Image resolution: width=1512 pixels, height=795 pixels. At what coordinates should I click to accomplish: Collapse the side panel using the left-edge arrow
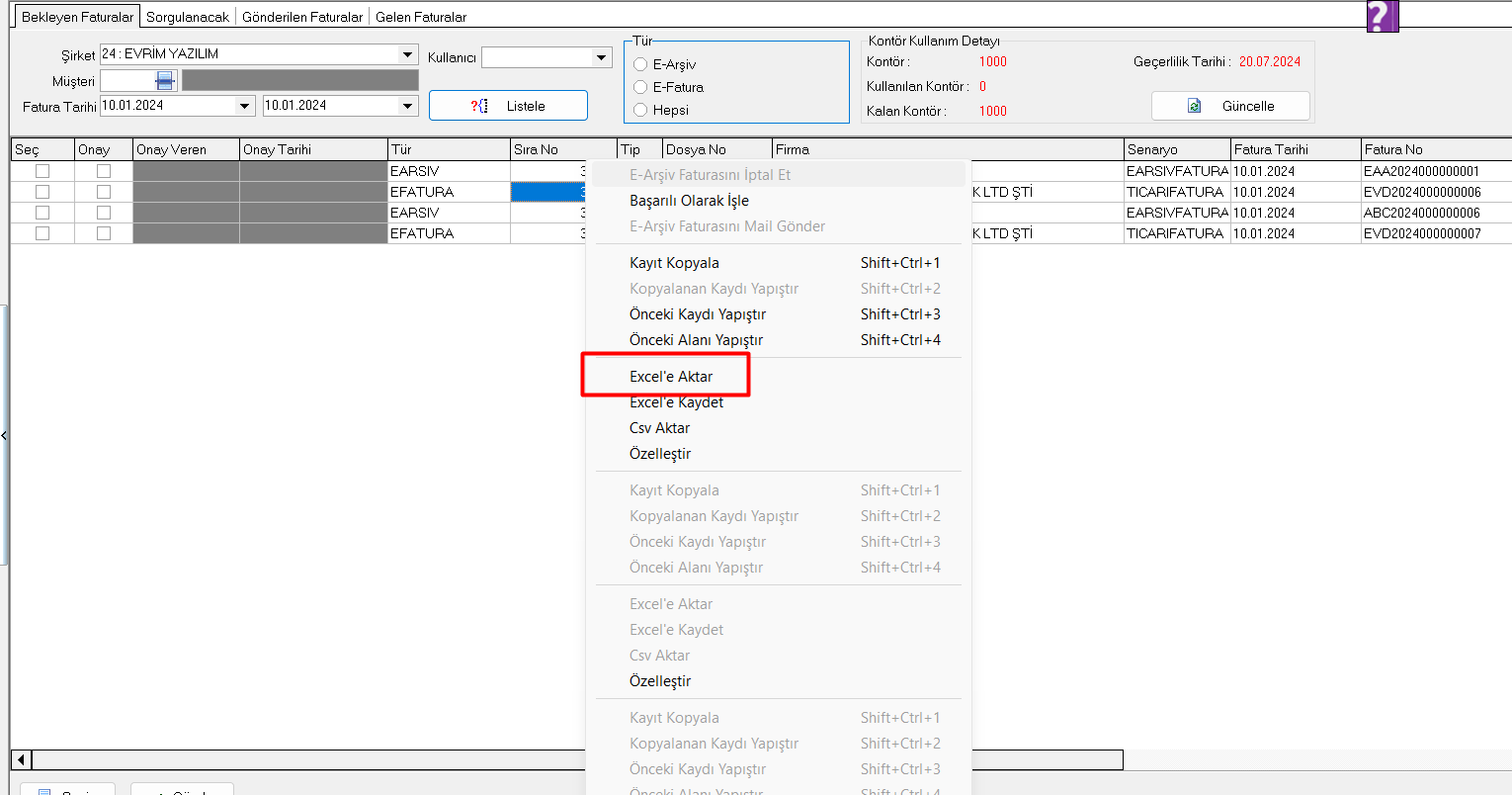[x=4, y=435]
